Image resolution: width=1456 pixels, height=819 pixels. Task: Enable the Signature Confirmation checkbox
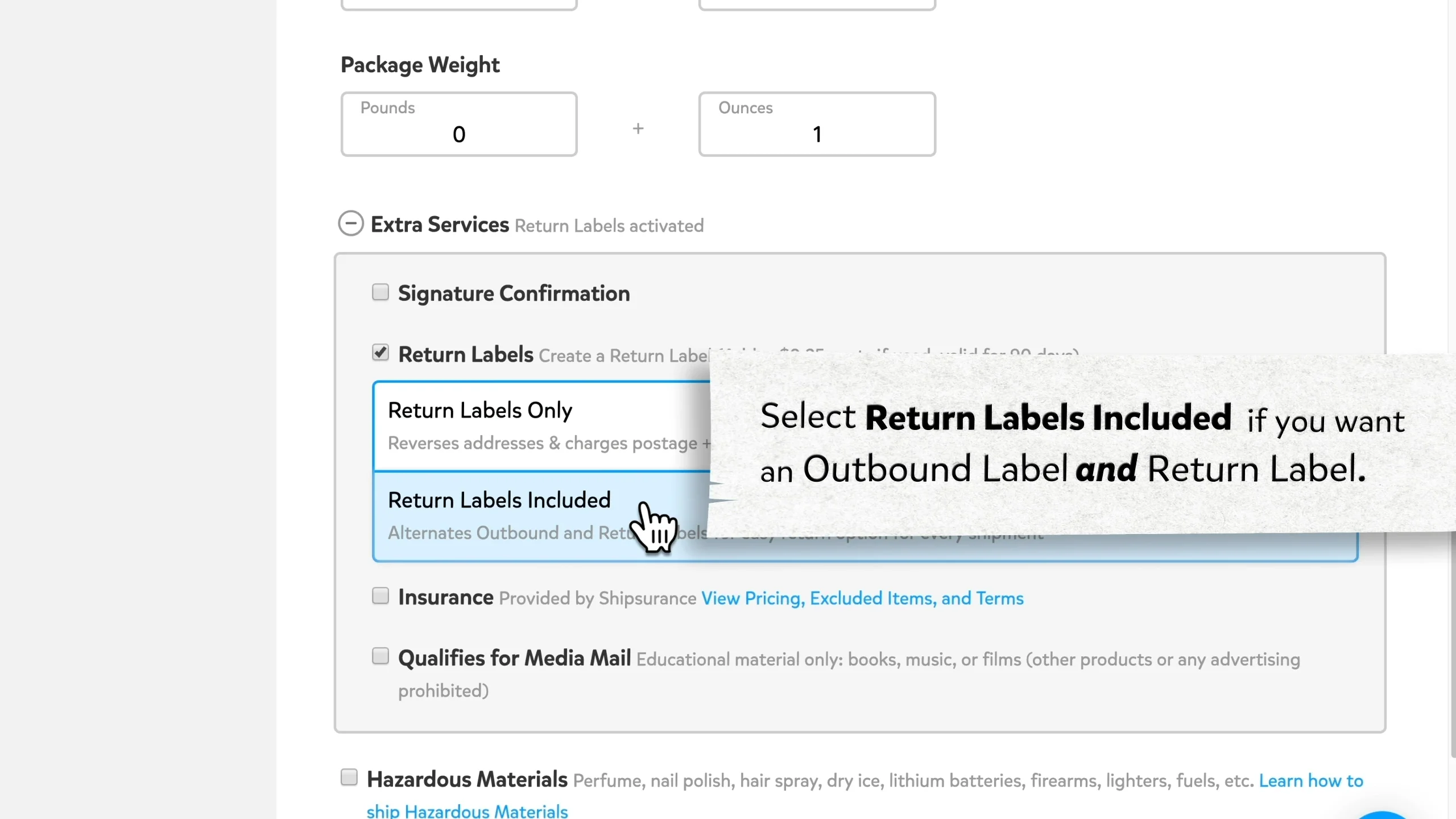tap(380, 292)
